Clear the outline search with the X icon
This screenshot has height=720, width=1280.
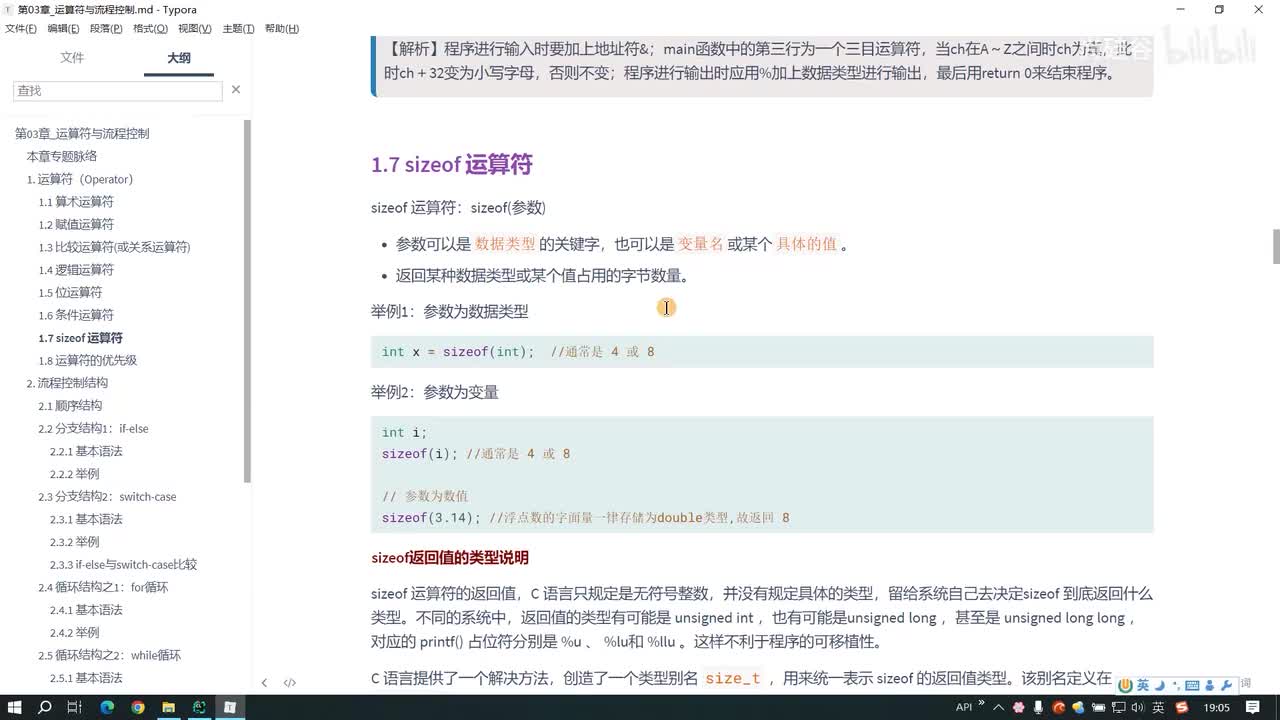[x=236, y=90]
